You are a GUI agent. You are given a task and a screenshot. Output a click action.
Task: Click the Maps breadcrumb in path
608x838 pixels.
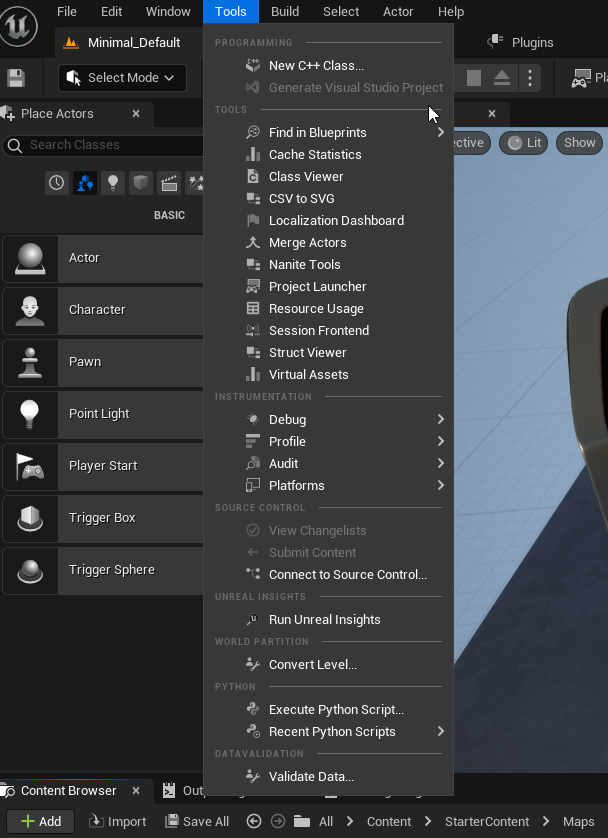coord(578,821)
